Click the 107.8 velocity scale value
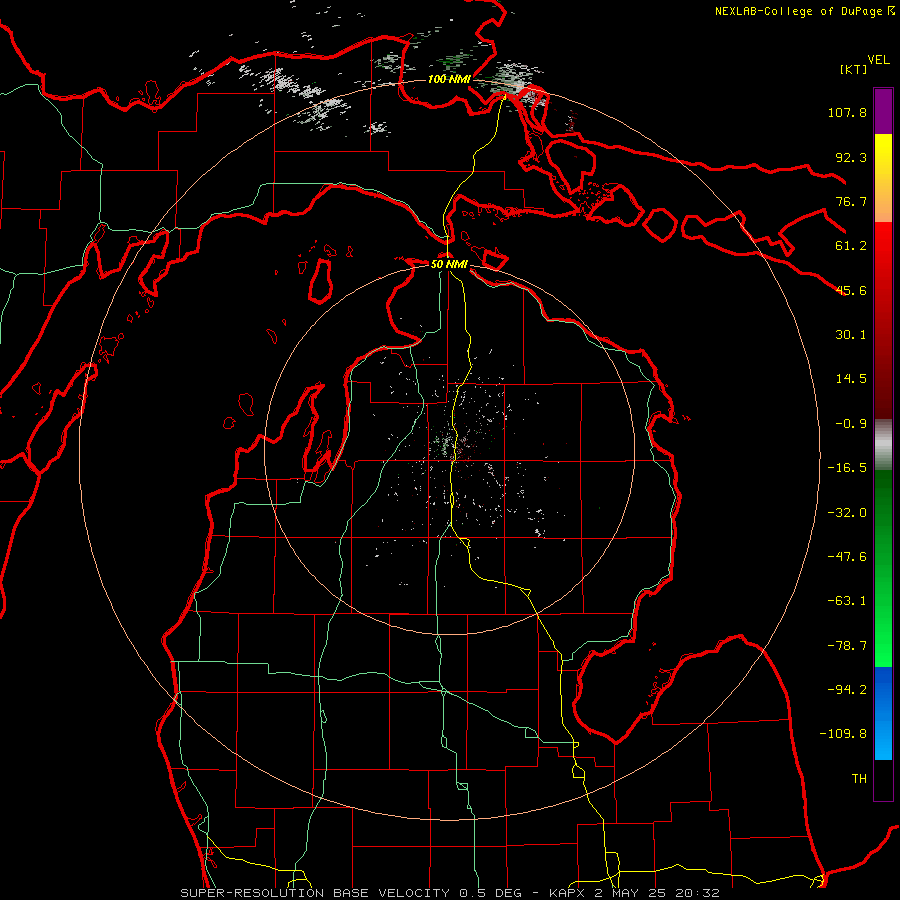Image resolution: width=900 pixels, height=900 pixels. (847, 112)
